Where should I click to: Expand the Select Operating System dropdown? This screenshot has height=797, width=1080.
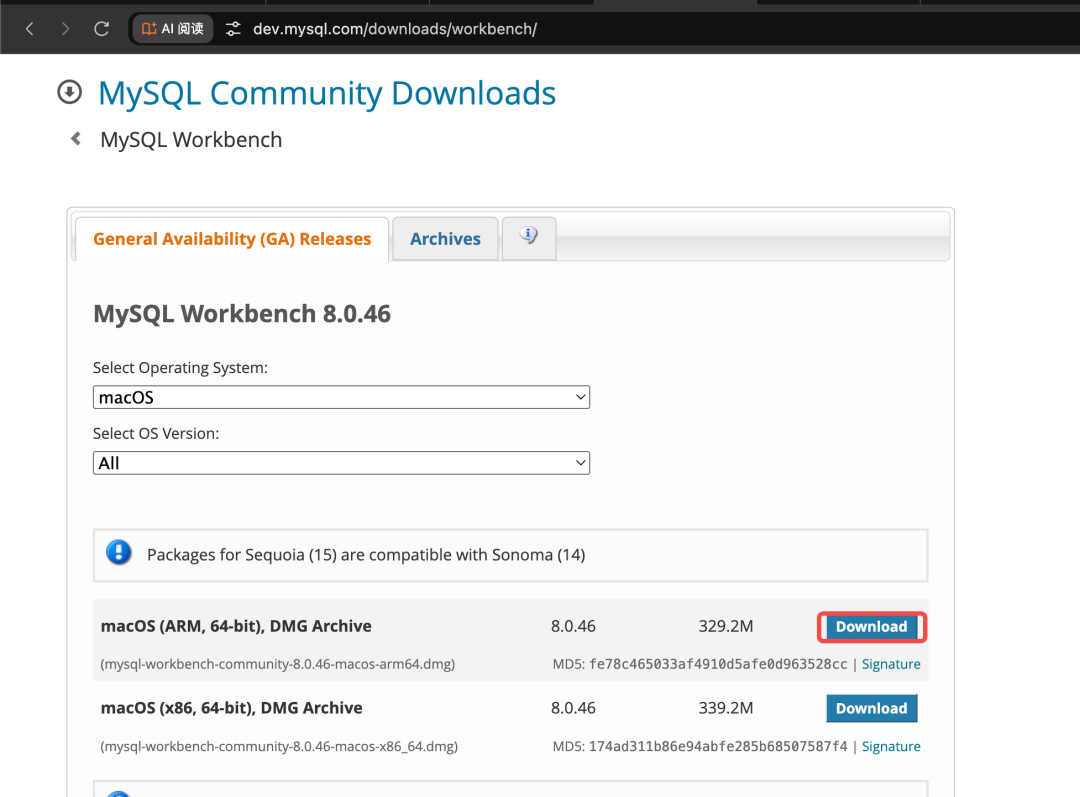(341, 397)
